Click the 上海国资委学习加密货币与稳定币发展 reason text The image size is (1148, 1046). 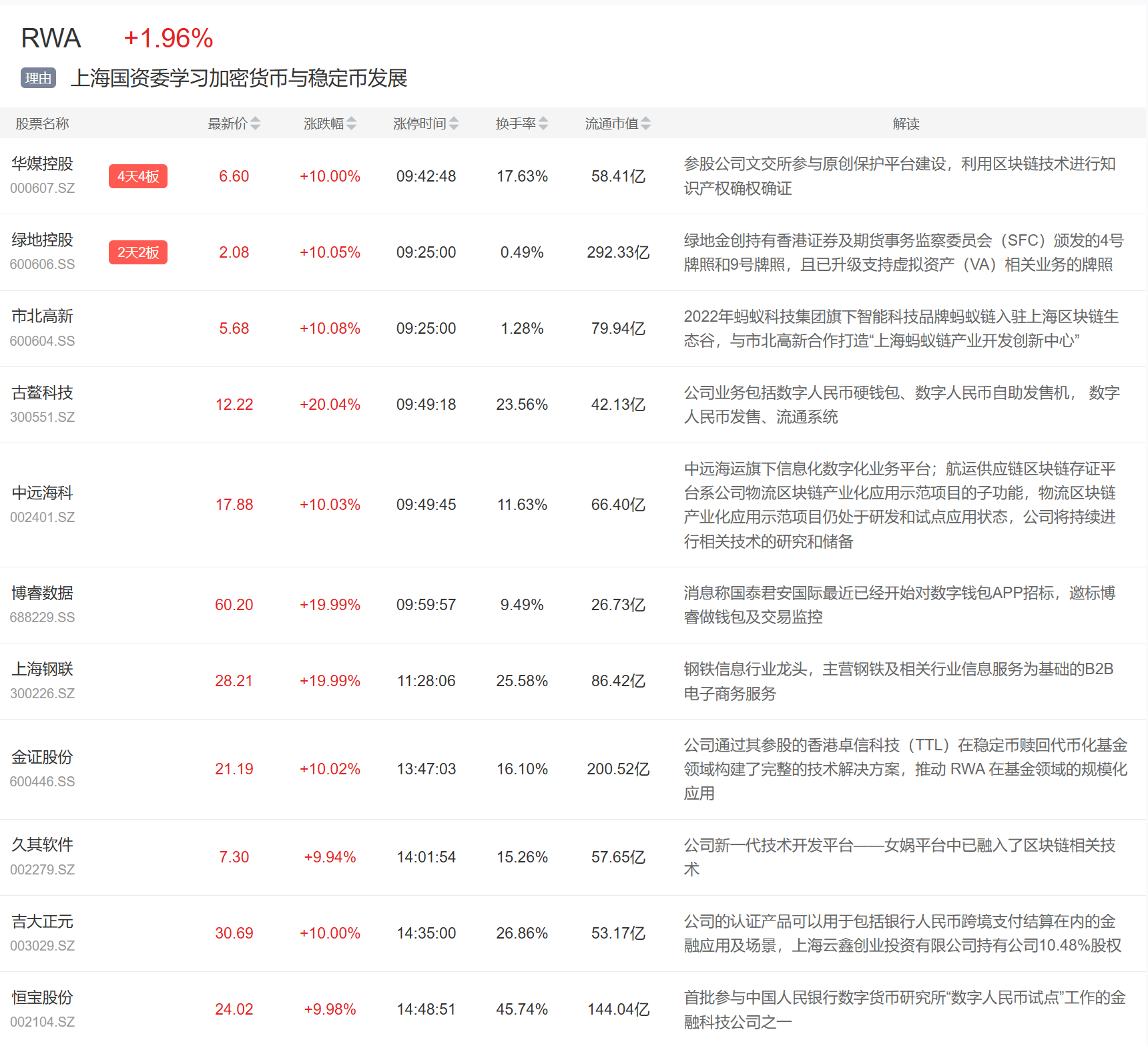coord(239,78)
